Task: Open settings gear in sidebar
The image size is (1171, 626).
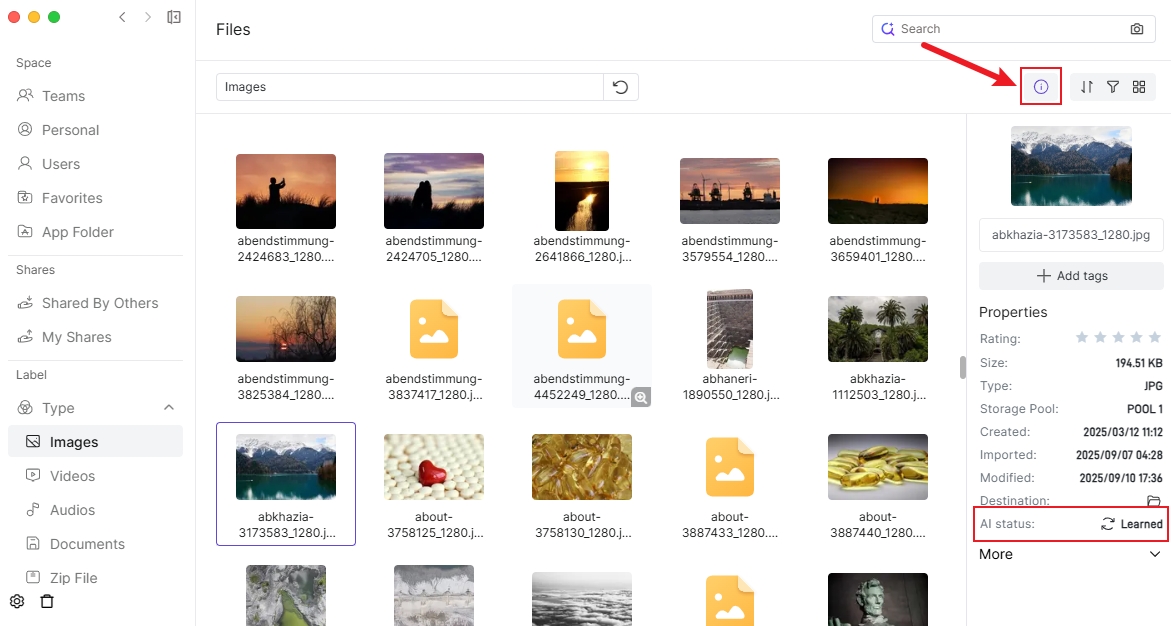Action: (x=17, y=601)
